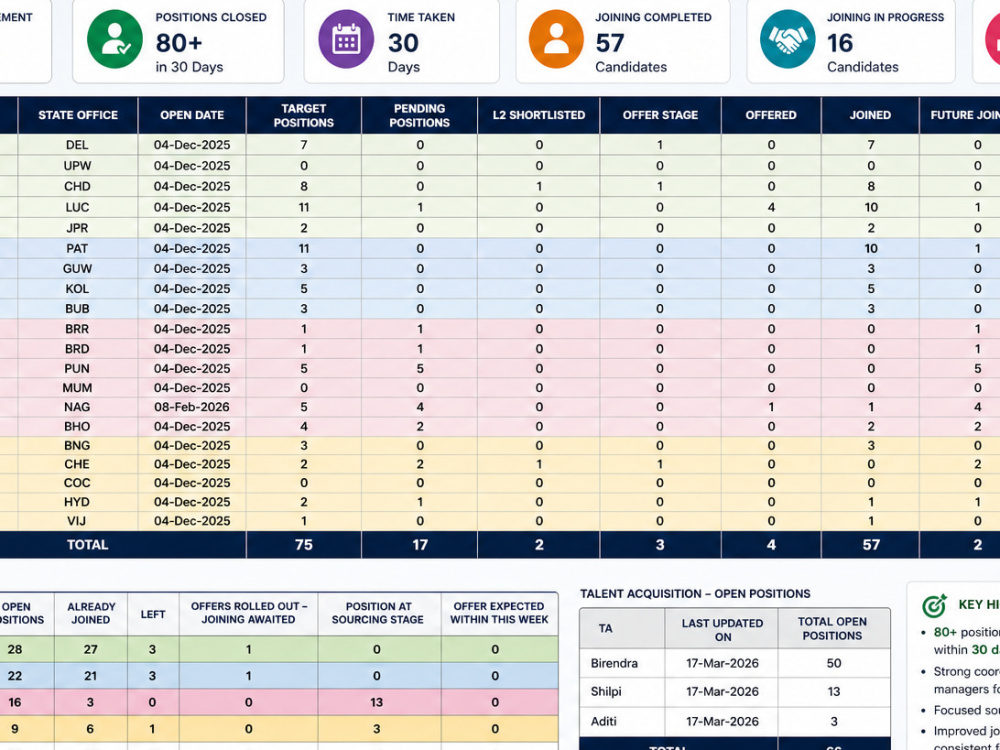This screenshot has width=1000, height=750.
Task: Click the TOTAL row label
Action: 88,545
